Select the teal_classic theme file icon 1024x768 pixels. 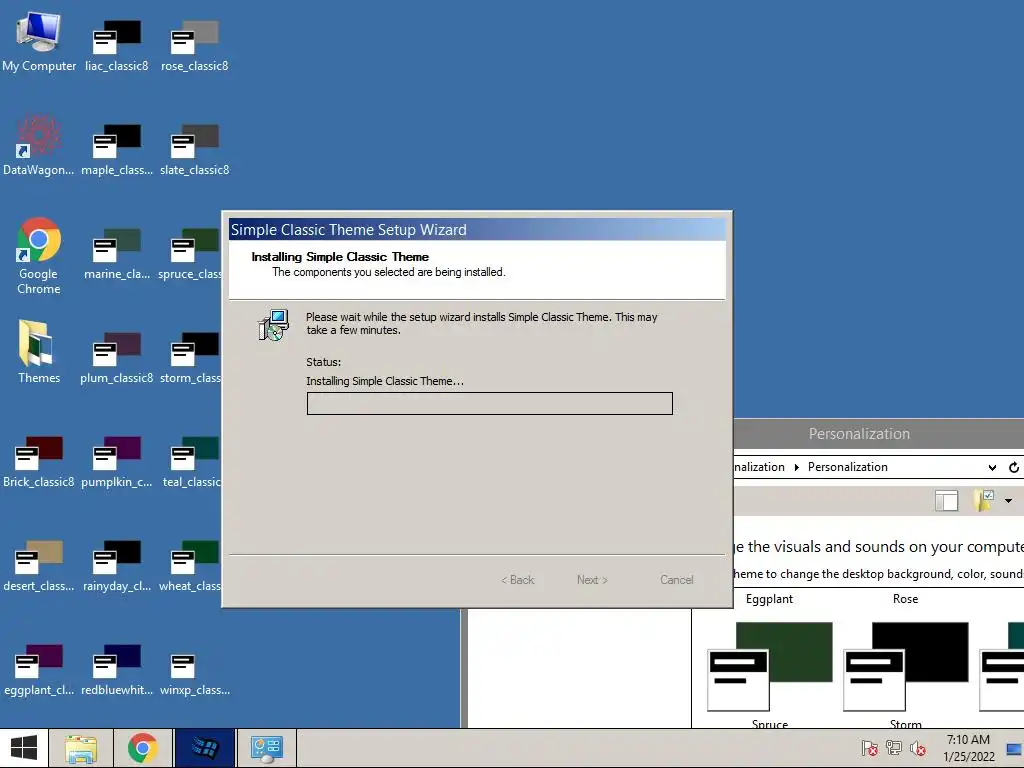(192, 460)
